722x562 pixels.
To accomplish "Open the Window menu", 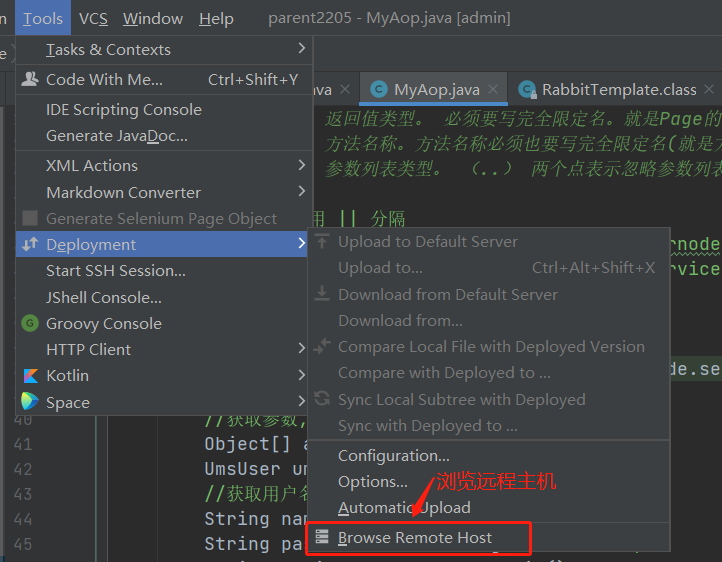I will coord(153,18).
